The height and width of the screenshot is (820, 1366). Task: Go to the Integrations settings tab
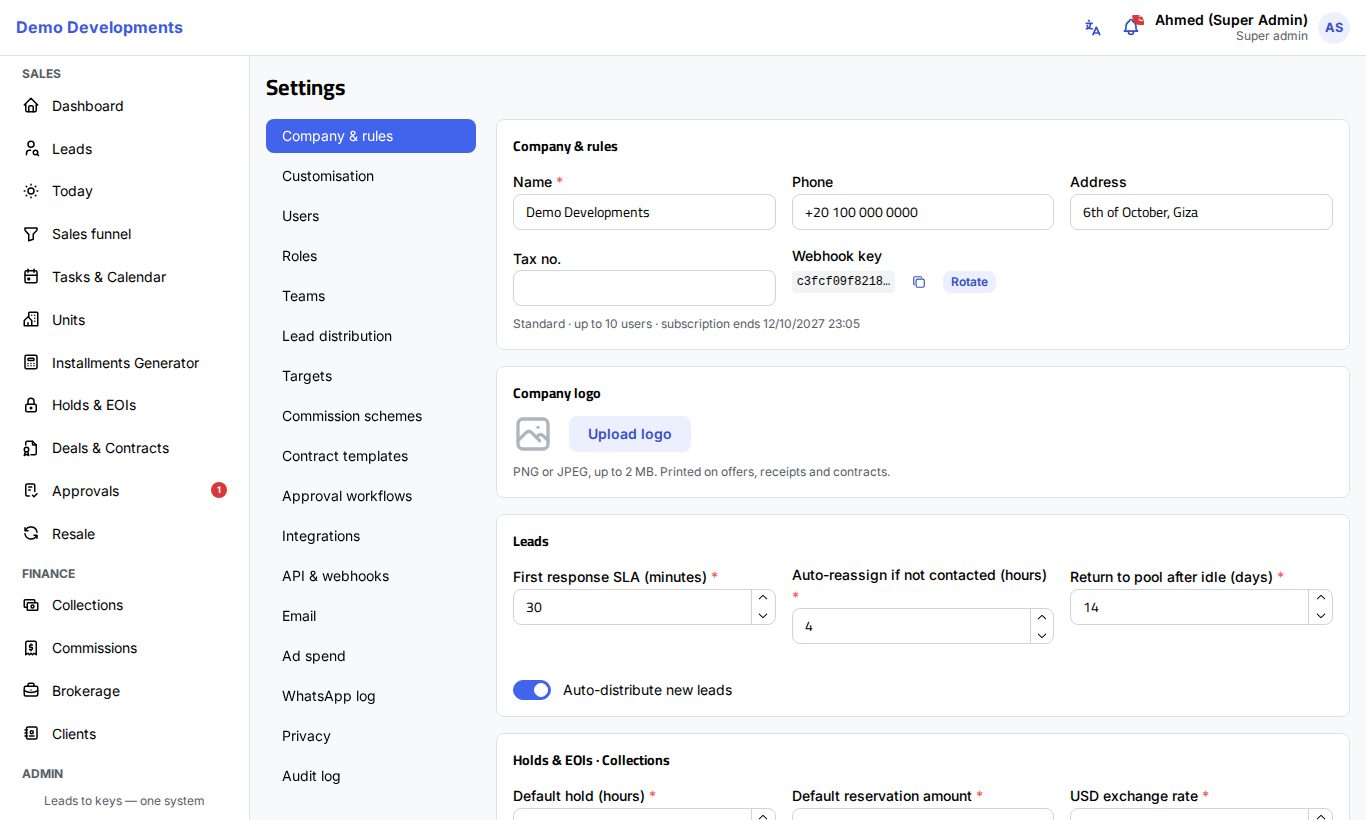click(x=371, y=536)
